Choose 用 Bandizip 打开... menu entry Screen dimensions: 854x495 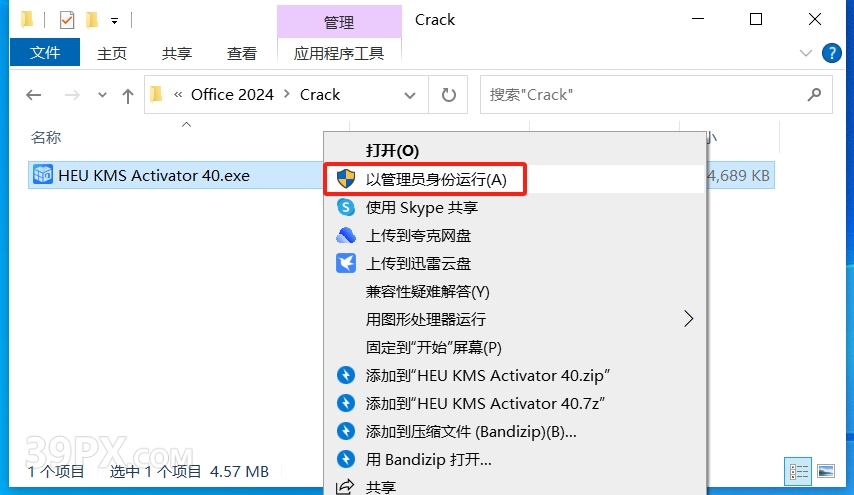click(515, 460)
